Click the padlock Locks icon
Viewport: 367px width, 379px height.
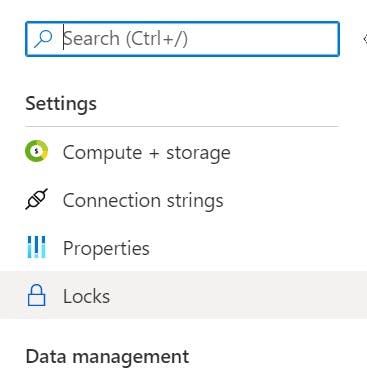(36, 295)
